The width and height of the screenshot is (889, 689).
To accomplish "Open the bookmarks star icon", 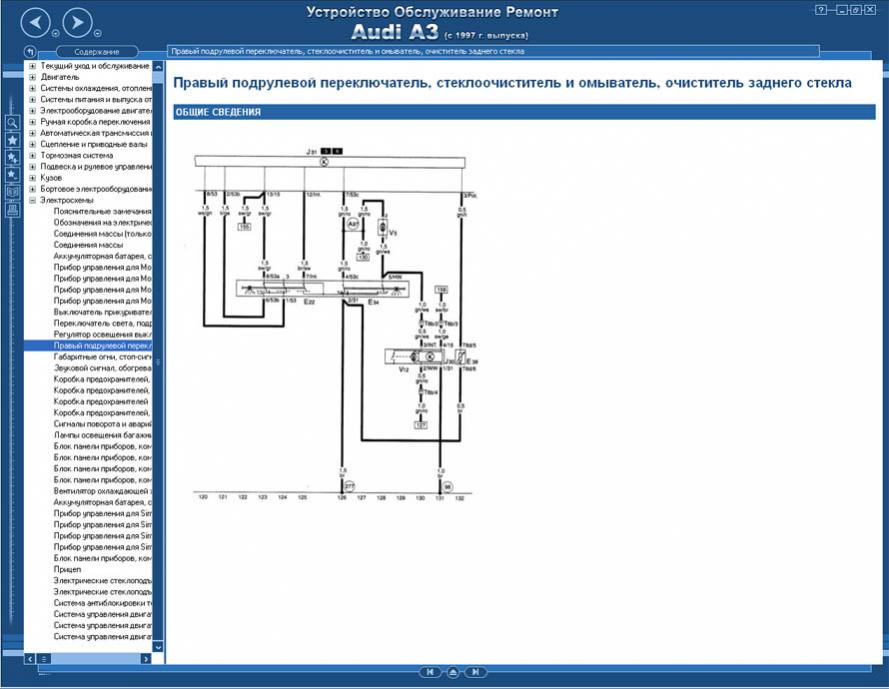I will [x=12, y=140].
